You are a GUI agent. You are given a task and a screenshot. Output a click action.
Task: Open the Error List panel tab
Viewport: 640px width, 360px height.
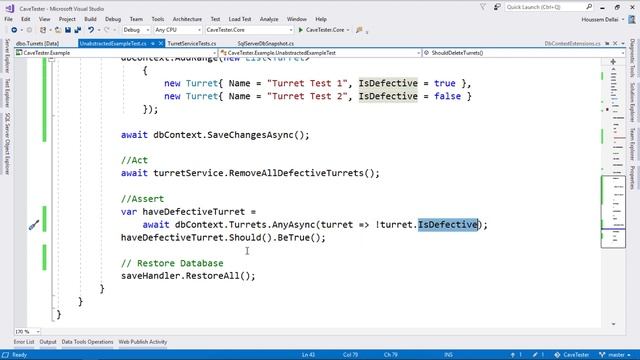coord(24,342)
